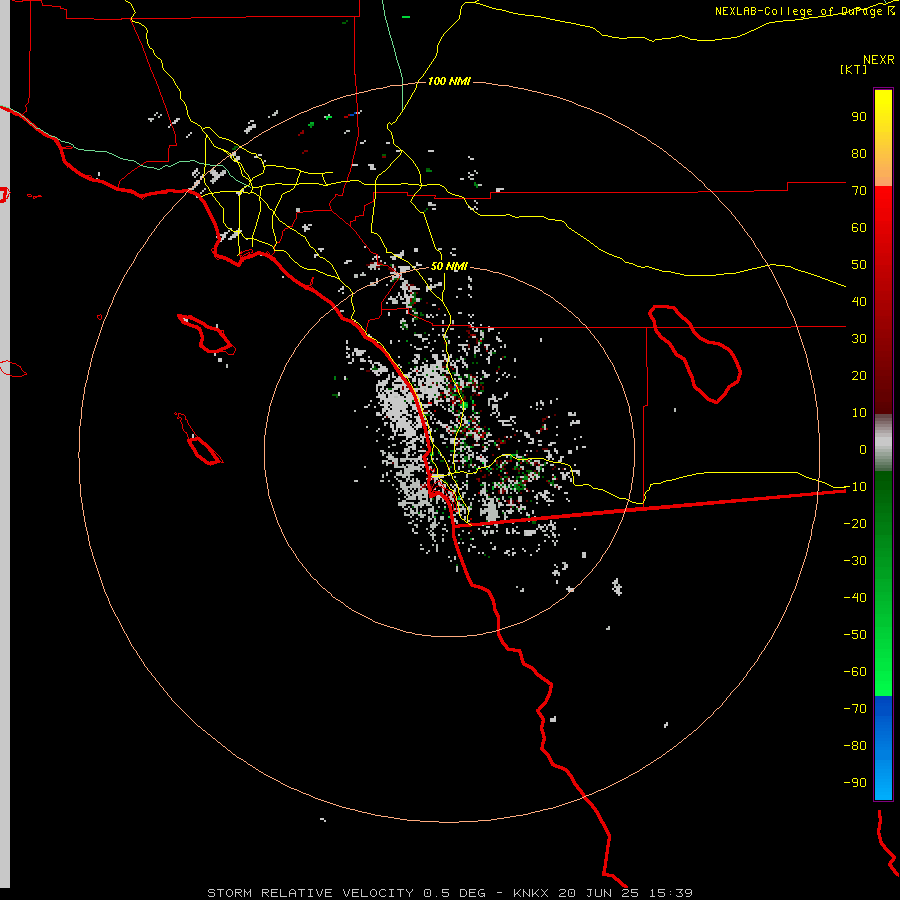Click the "20 JUN 25" date text
The image size is (900, 900).
pyautogui.click(x=599, y=893)
